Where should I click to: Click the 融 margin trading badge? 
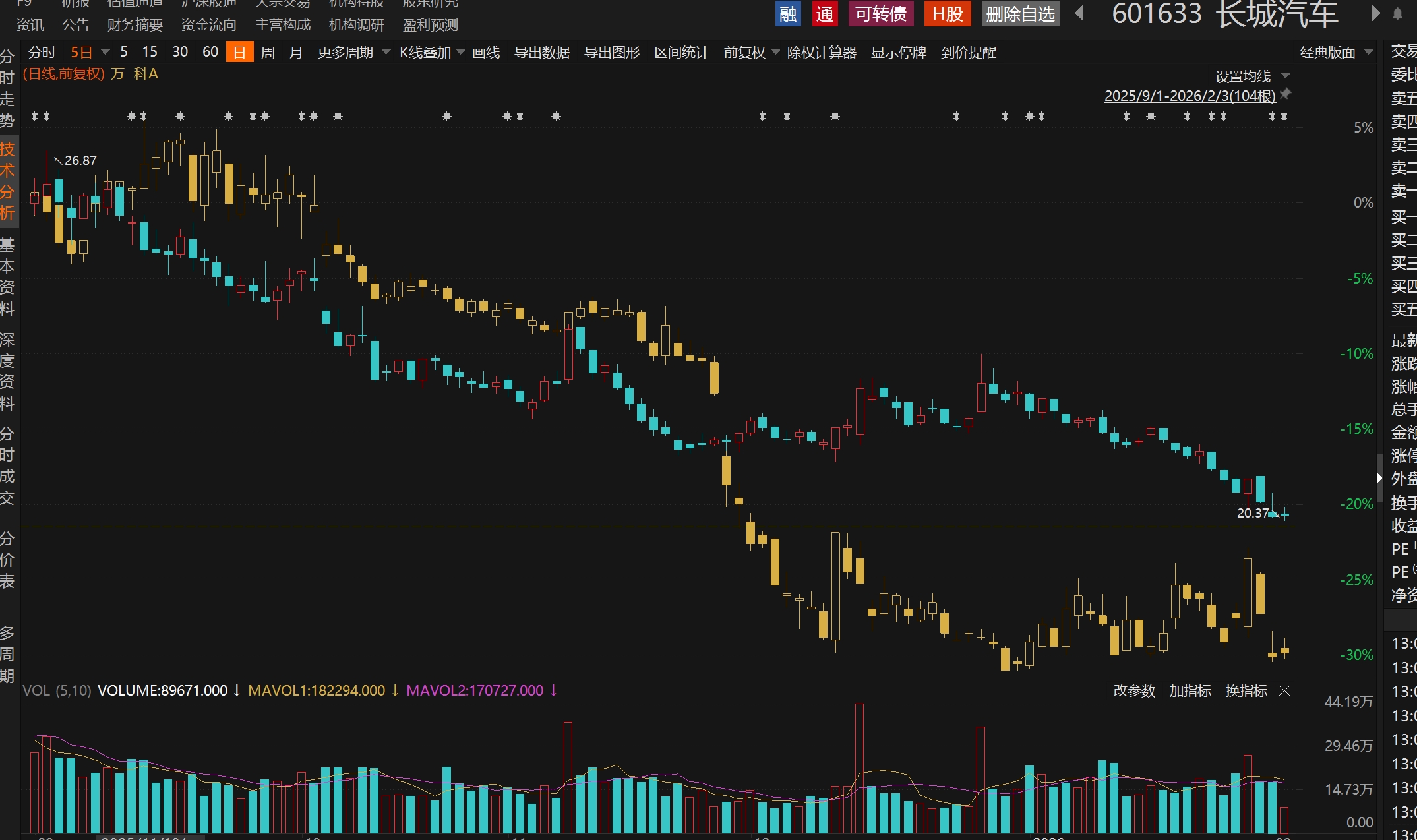pos(787,14)
